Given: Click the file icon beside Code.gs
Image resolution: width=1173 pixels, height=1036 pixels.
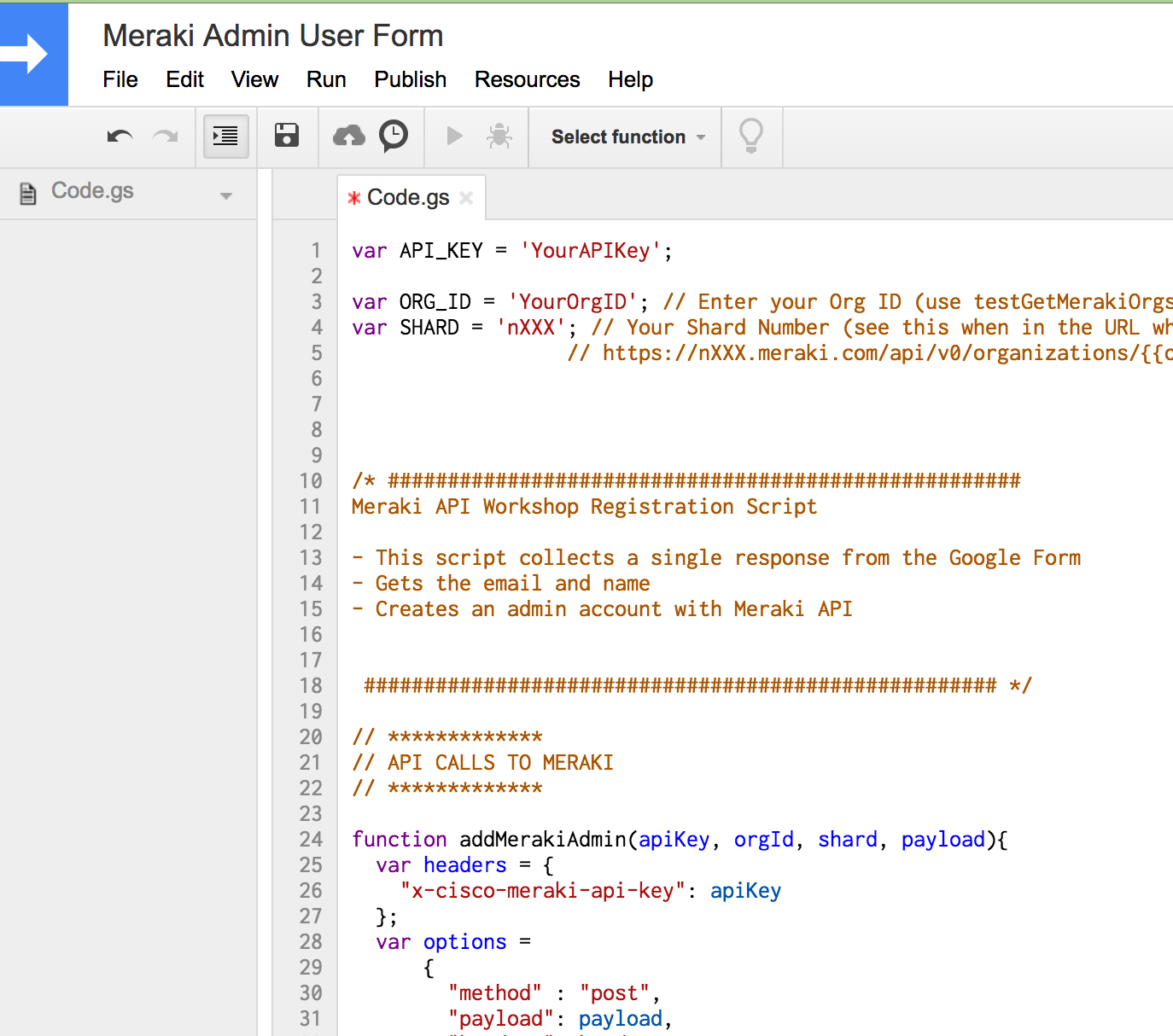Looking at the screenshot, I should 28,194.
